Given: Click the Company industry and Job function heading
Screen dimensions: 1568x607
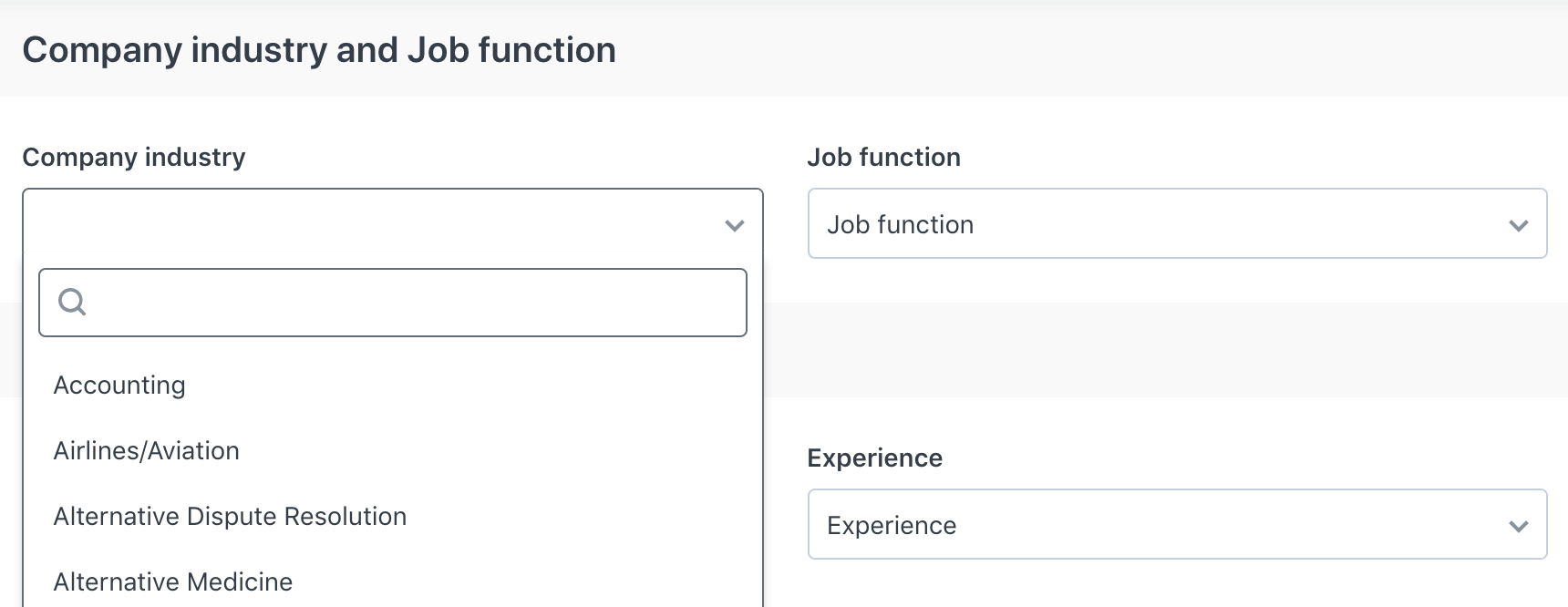Looking at the screenshot, I should 319,50.
